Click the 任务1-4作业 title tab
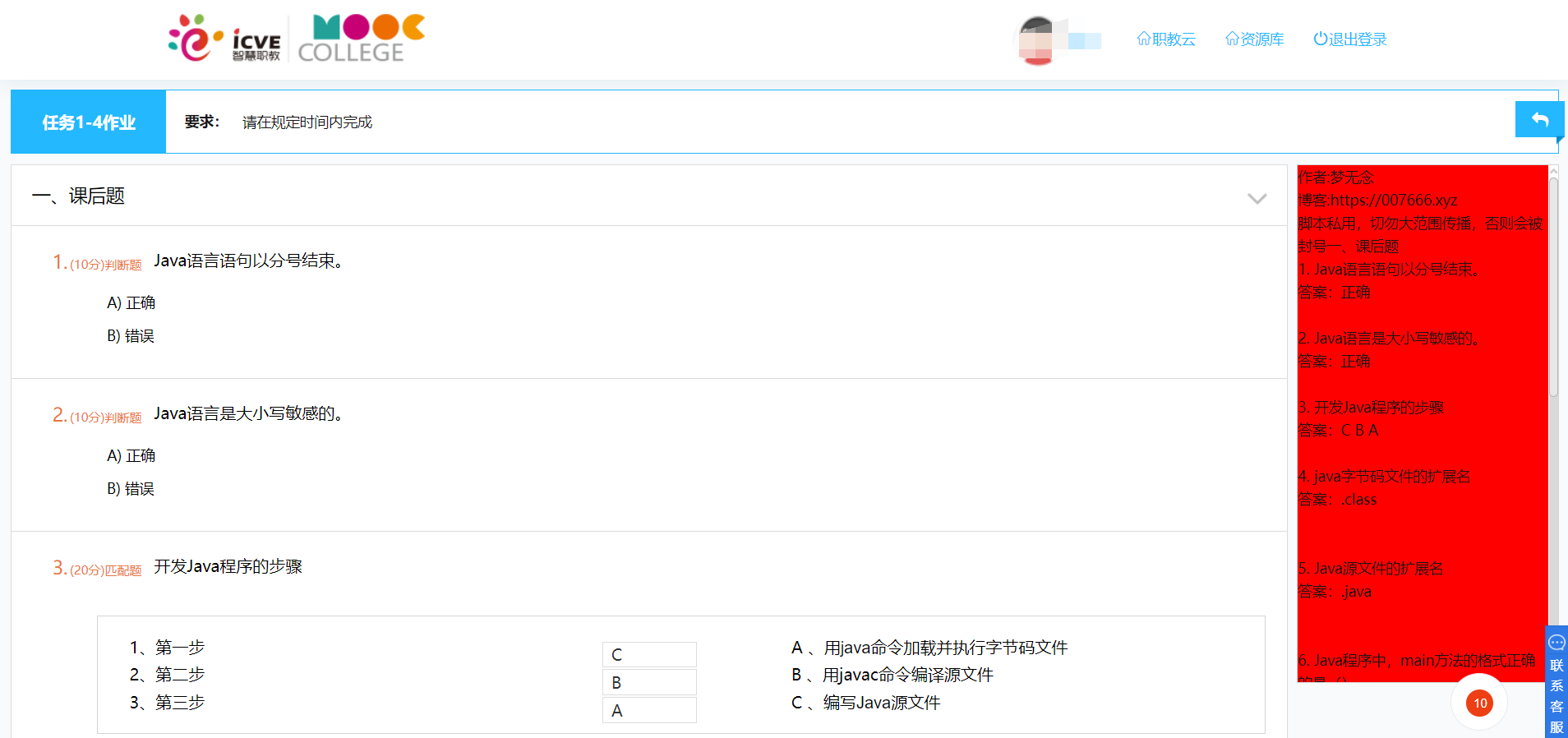Viewport: 1568px width, 738px height. click(89, 122)
